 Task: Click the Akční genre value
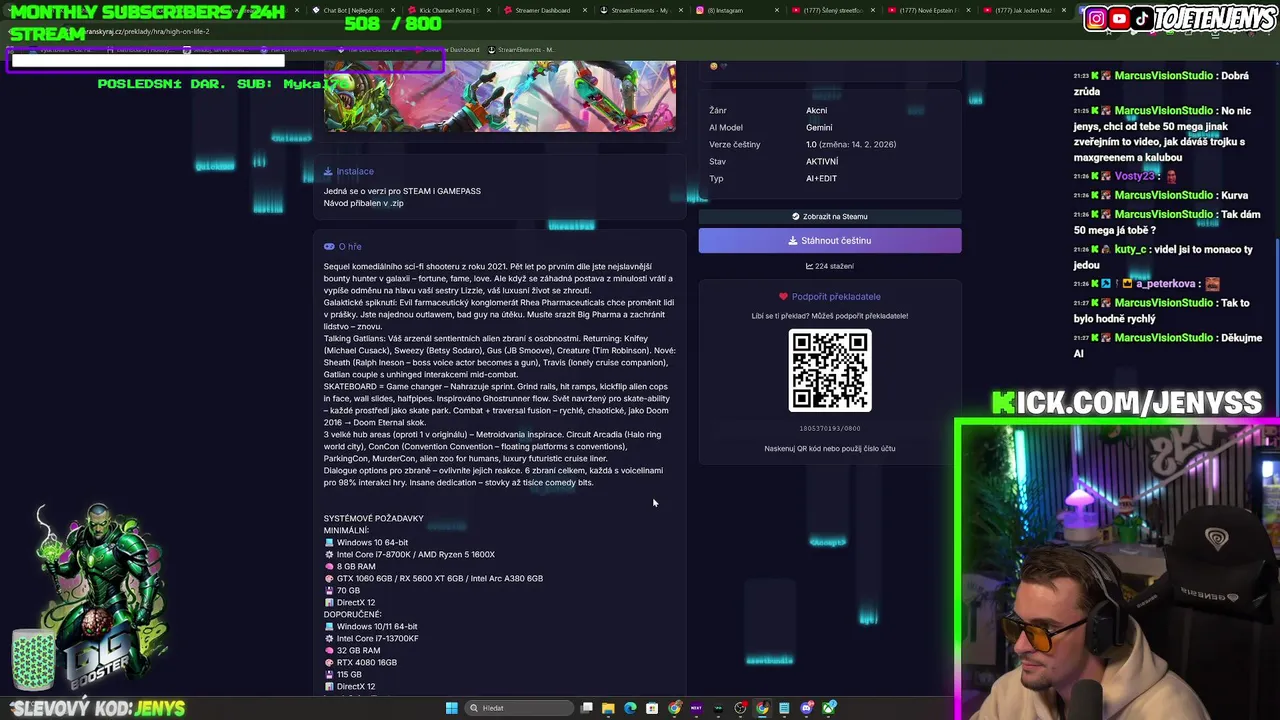(816, 110)
